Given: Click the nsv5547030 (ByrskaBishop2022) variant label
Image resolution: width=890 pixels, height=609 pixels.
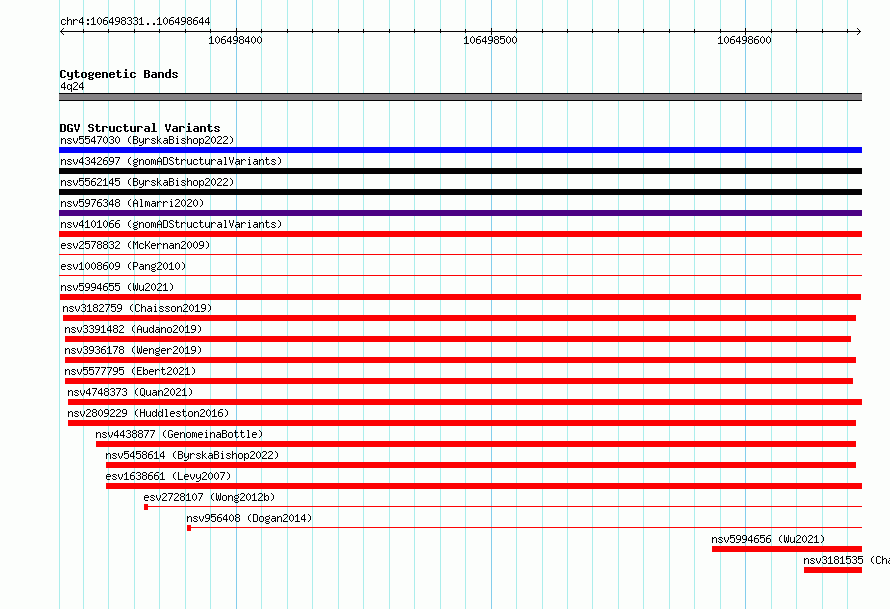Looking at the screenshot, I should [x=147, y=140].
